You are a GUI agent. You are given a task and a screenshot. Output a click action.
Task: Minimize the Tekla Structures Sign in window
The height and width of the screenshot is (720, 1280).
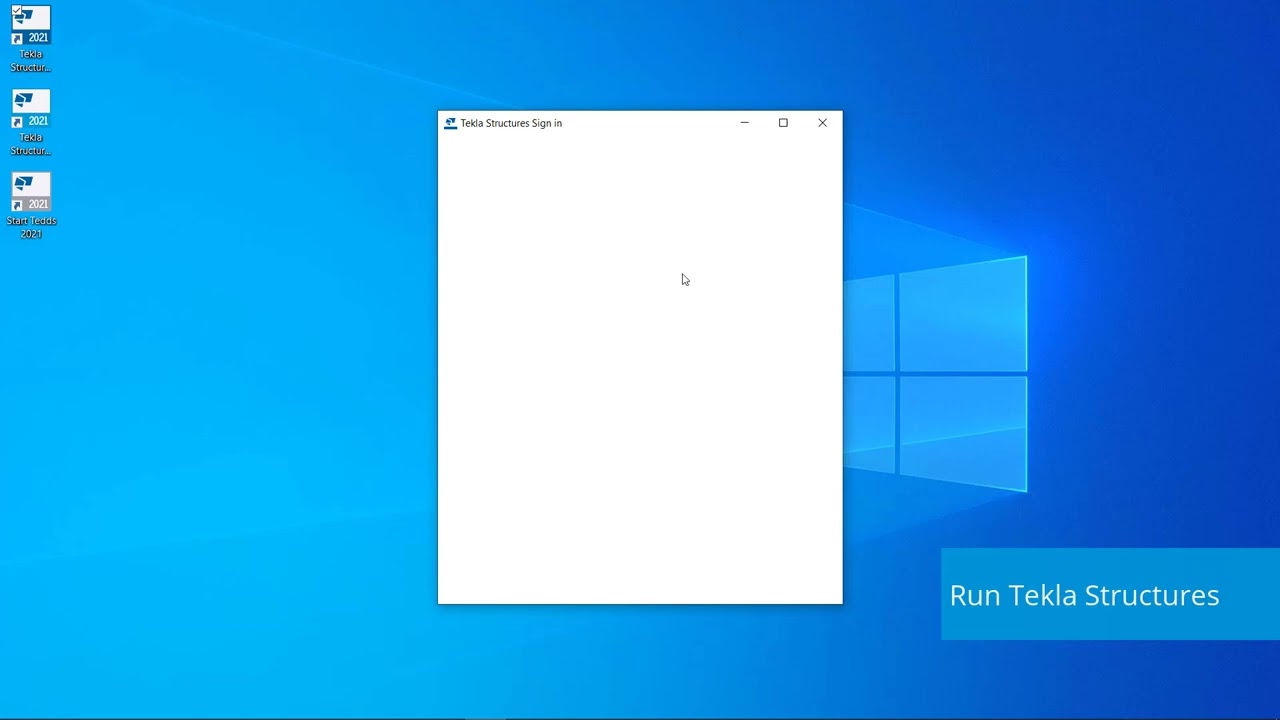click(744, 123)
